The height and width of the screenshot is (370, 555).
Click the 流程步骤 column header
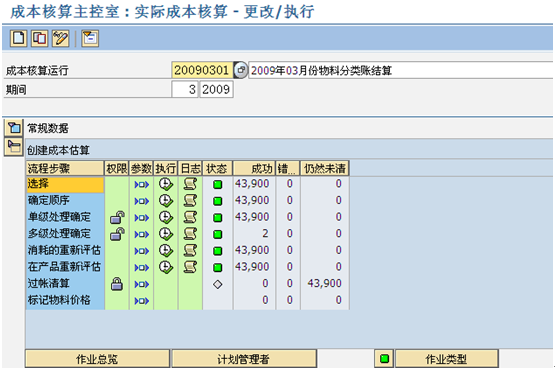(65, 169)
